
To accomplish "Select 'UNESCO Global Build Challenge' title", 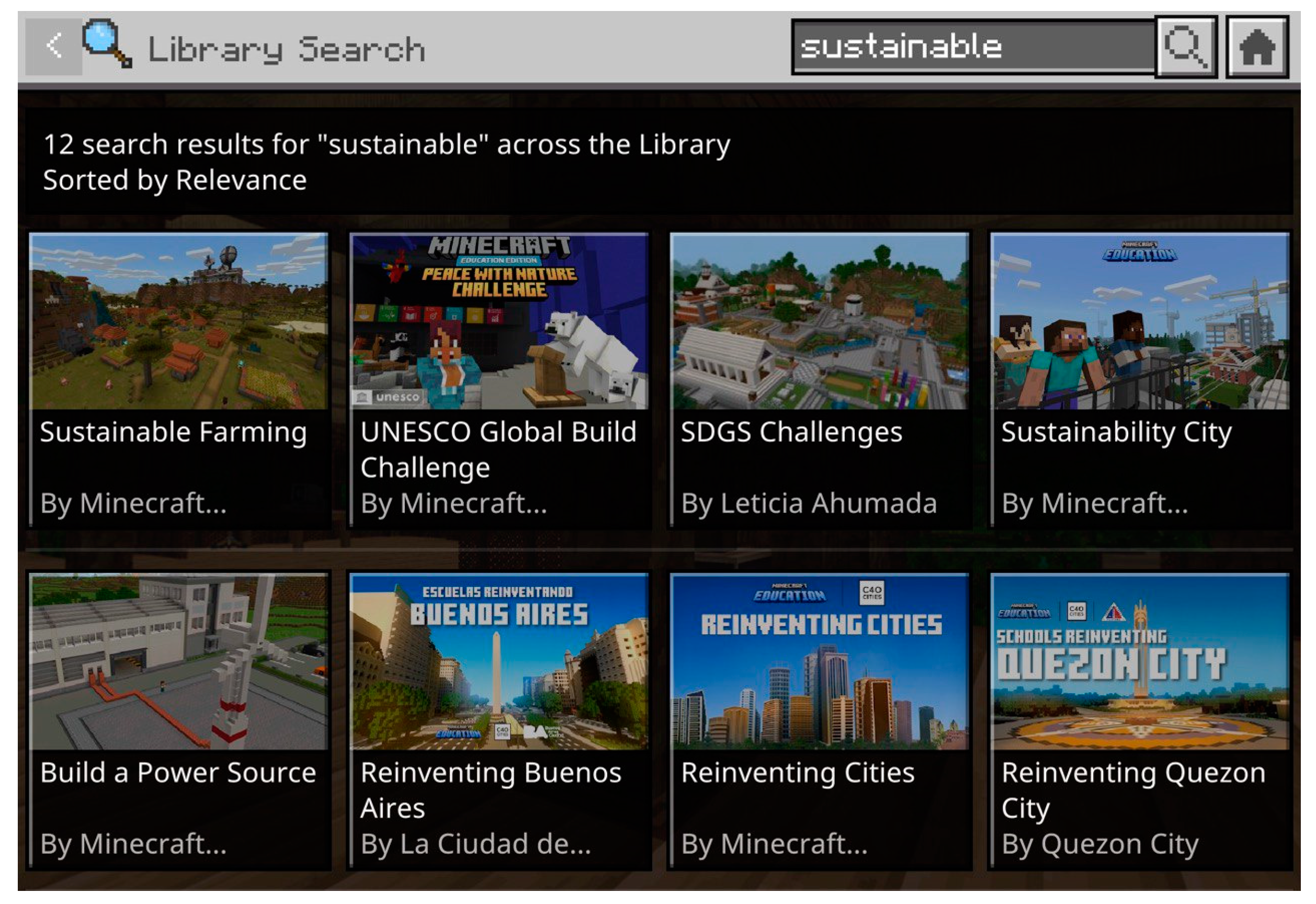I will [x=498, y=450].
